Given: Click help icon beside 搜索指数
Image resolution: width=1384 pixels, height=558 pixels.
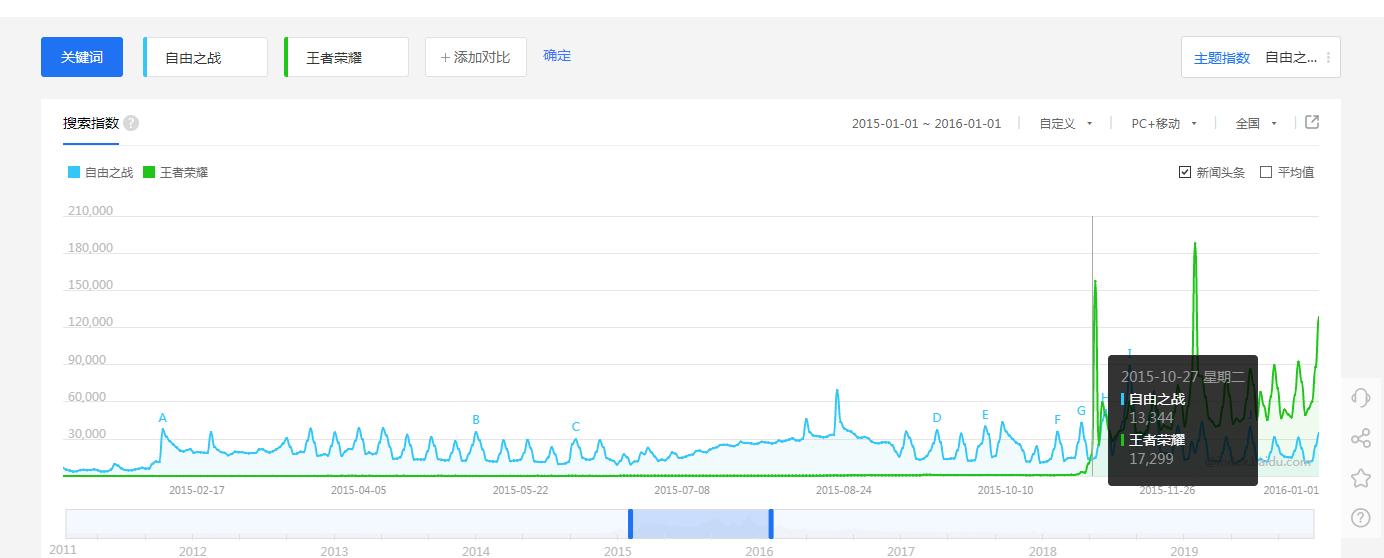Looking at the screenshot, I should (131, 123).
